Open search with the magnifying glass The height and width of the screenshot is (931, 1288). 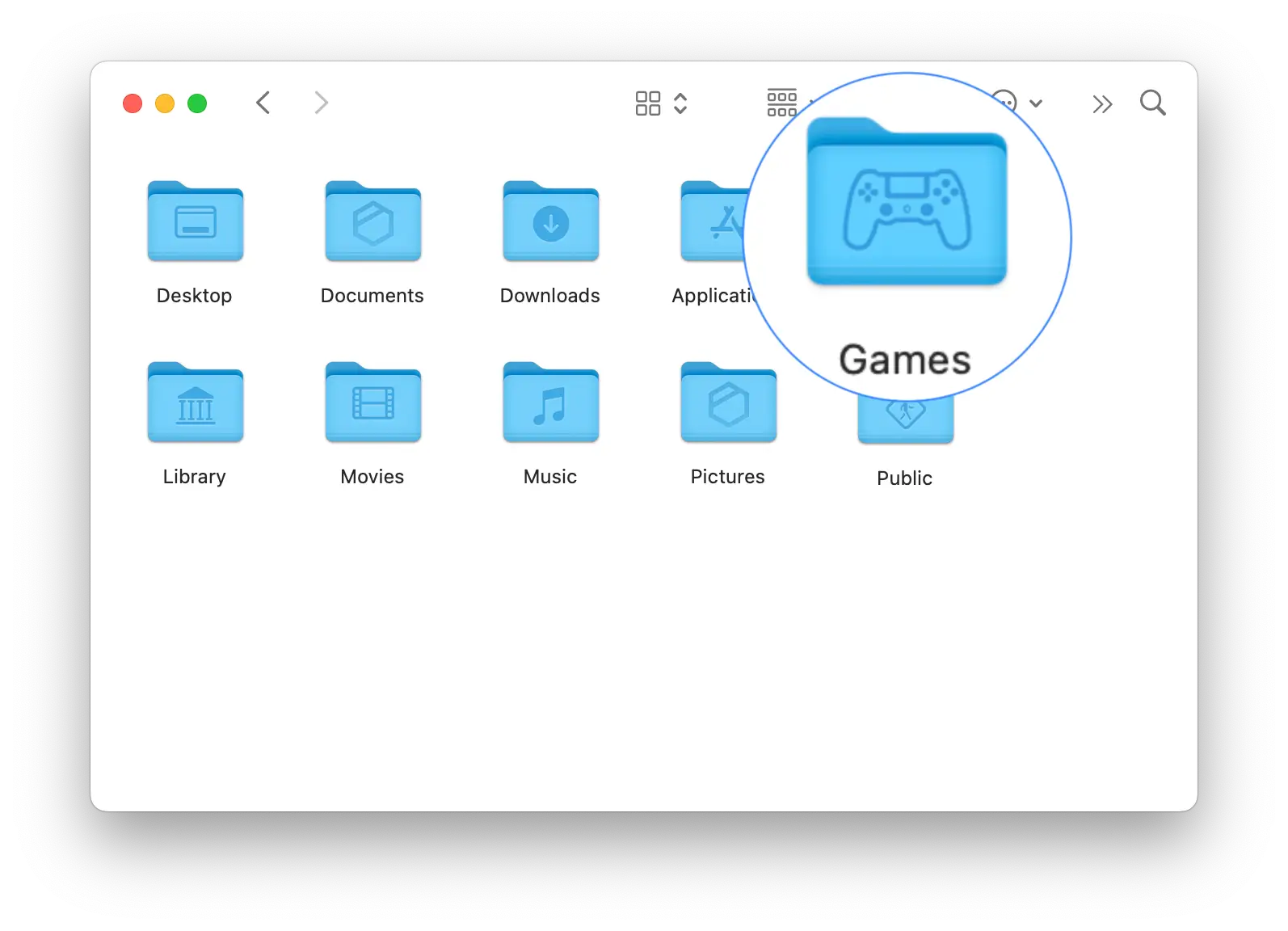pyautogui.click(x=1153, y=103)
